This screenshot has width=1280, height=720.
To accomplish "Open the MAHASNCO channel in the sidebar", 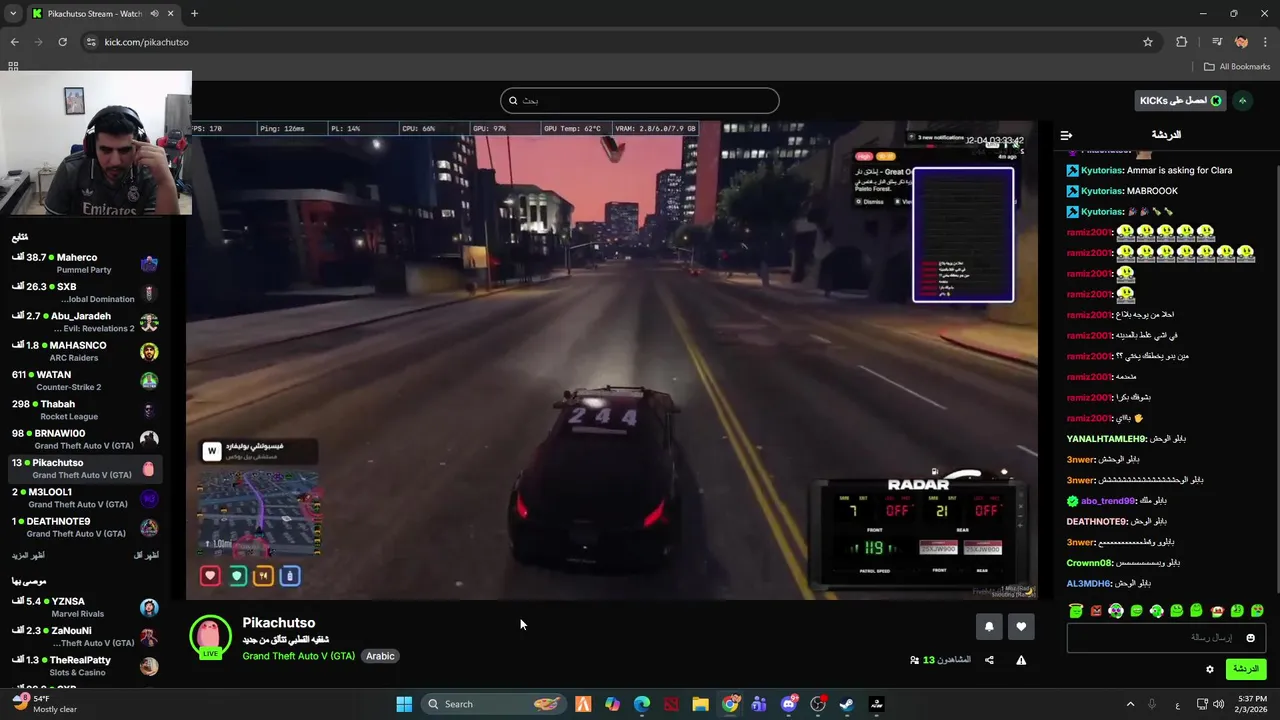I will pos(84,351).
